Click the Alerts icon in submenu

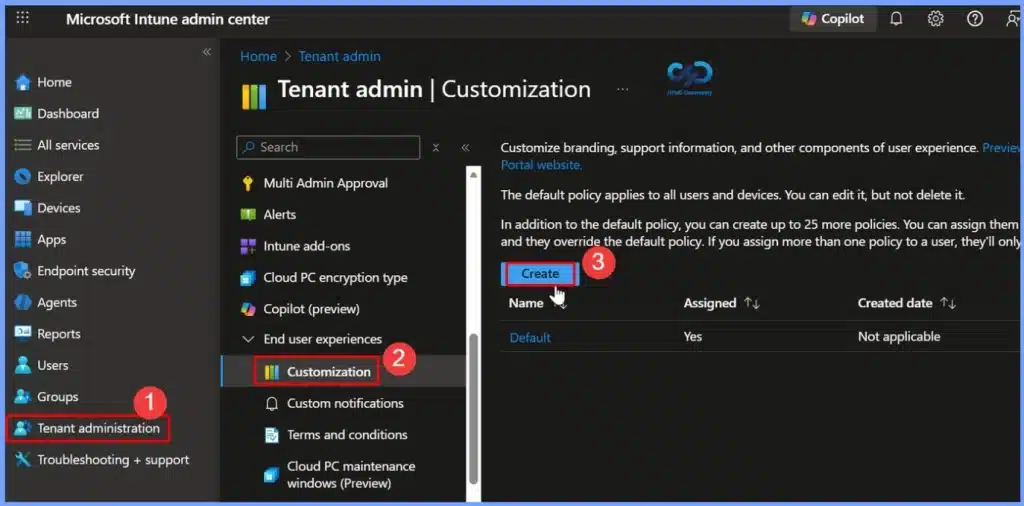[x=248, y=215]
